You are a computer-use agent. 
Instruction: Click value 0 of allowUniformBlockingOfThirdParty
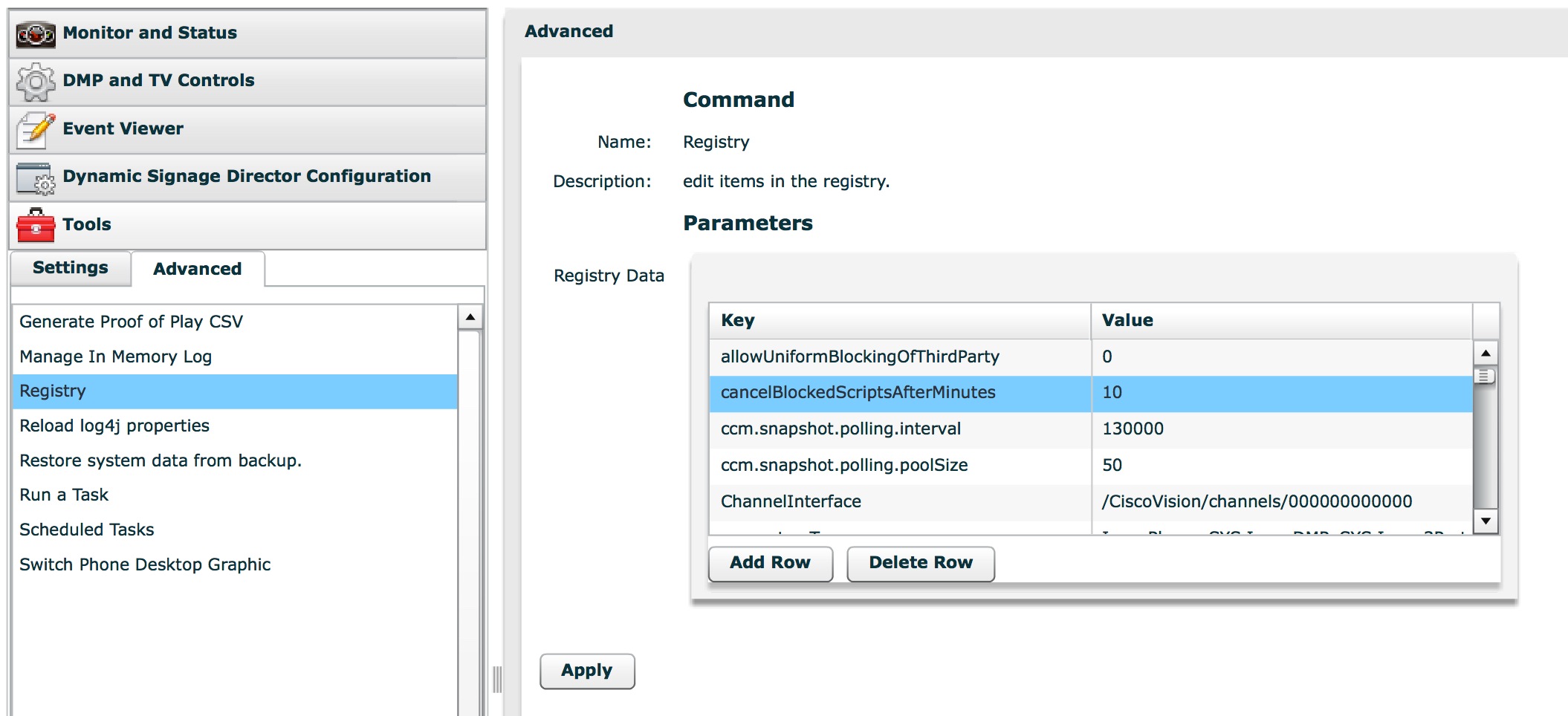point(1282,357)
